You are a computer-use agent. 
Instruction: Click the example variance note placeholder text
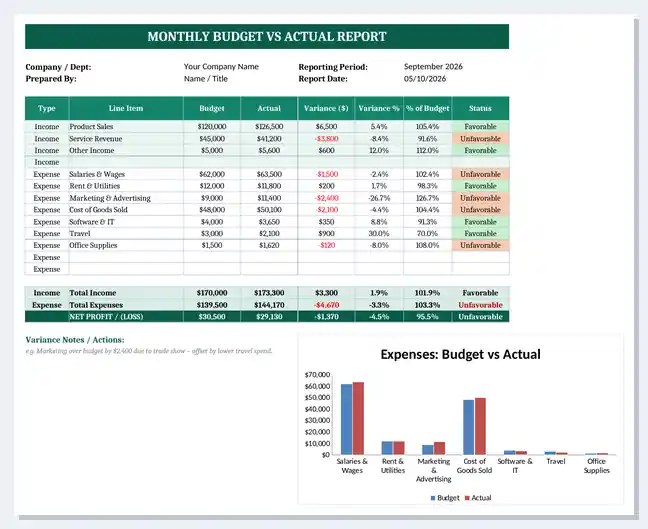tap(149, 351)
